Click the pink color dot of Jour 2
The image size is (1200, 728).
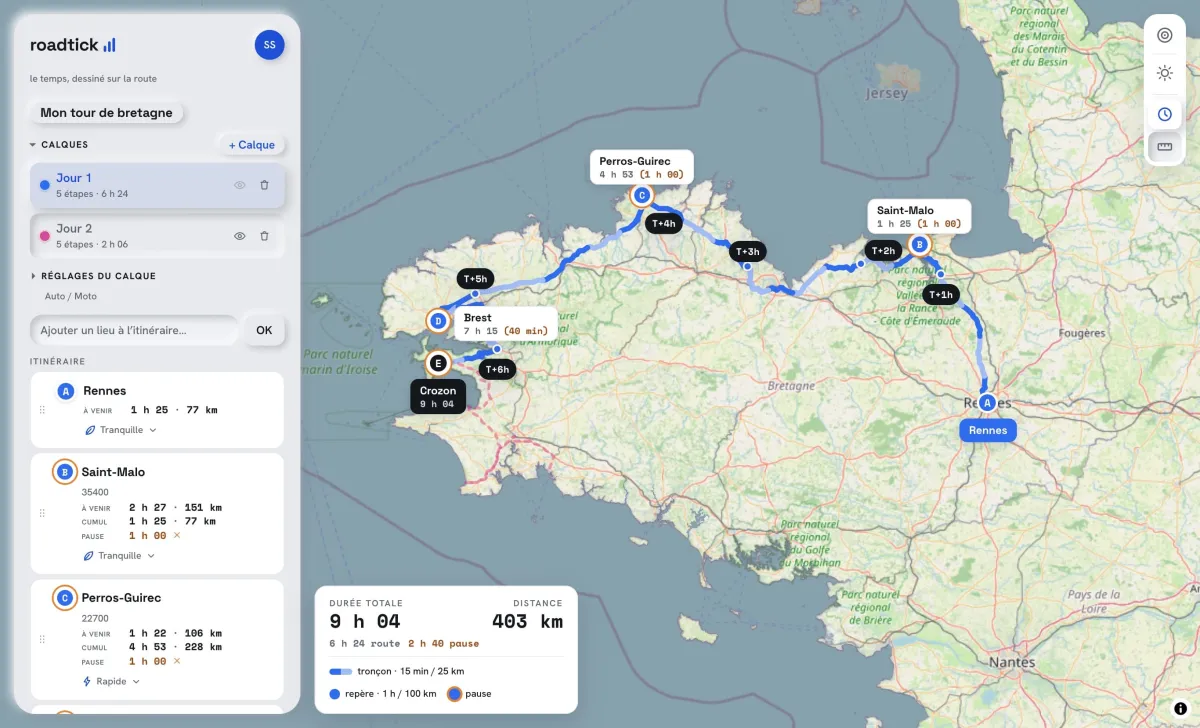44,236
